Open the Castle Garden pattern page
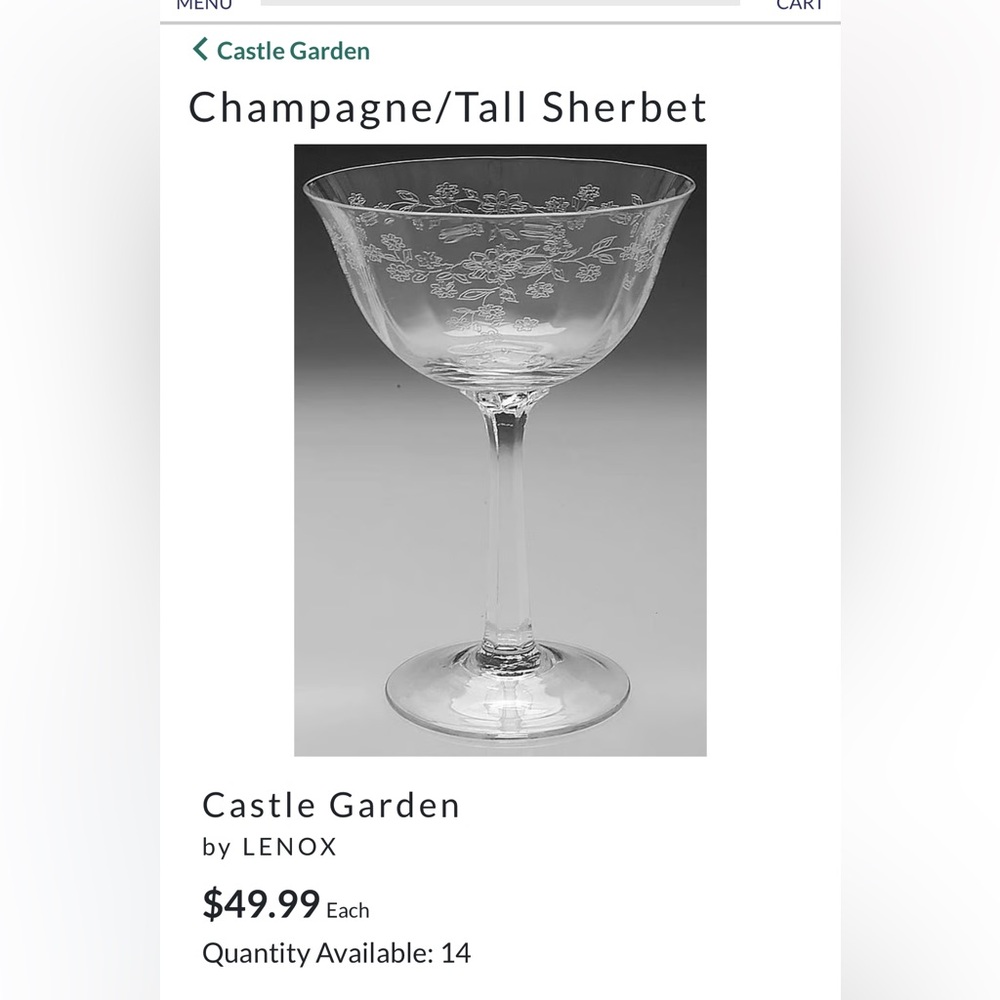 click(330, 804)
